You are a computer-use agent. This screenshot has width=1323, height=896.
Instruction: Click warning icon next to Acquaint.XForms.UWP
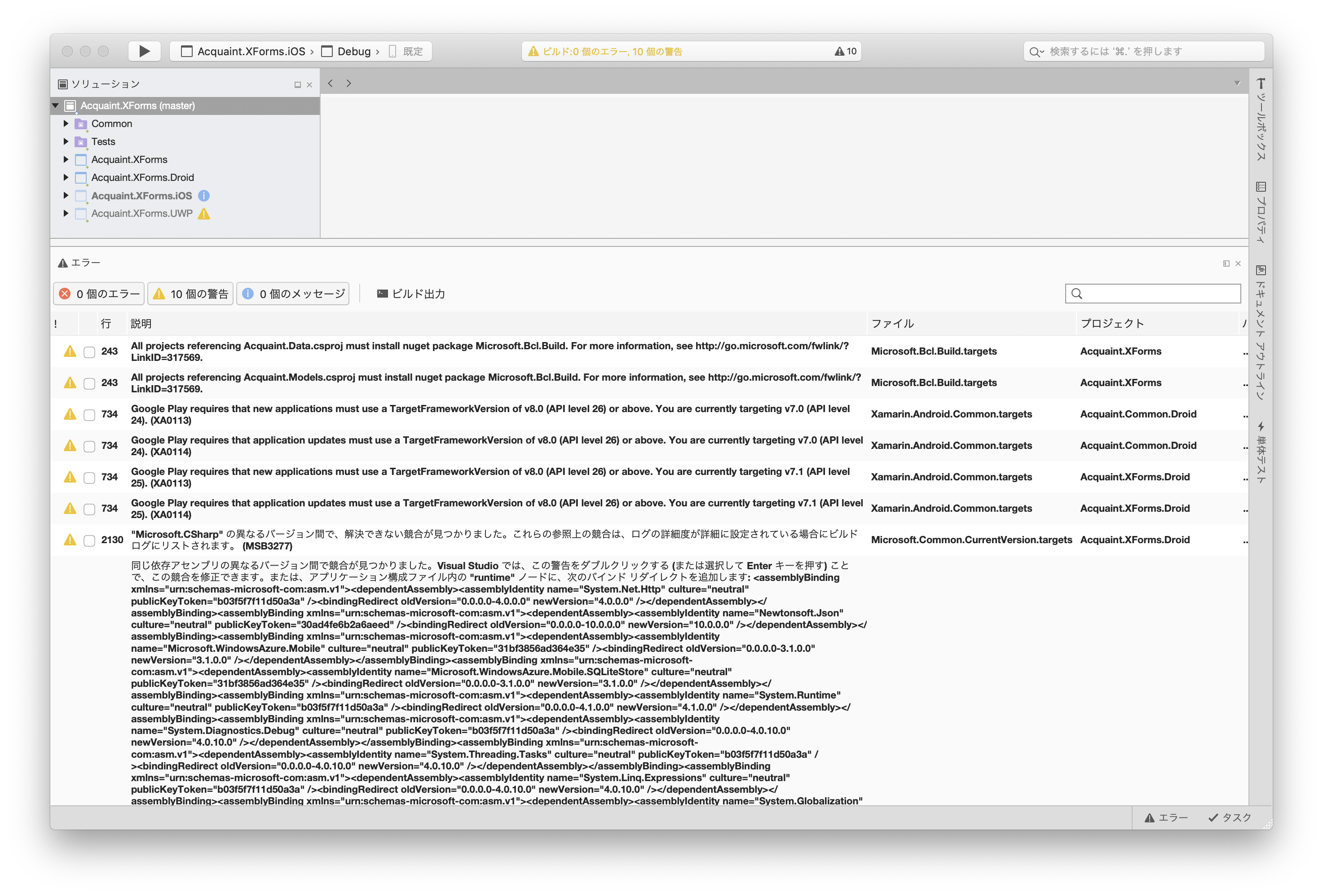tap(204, 214)
